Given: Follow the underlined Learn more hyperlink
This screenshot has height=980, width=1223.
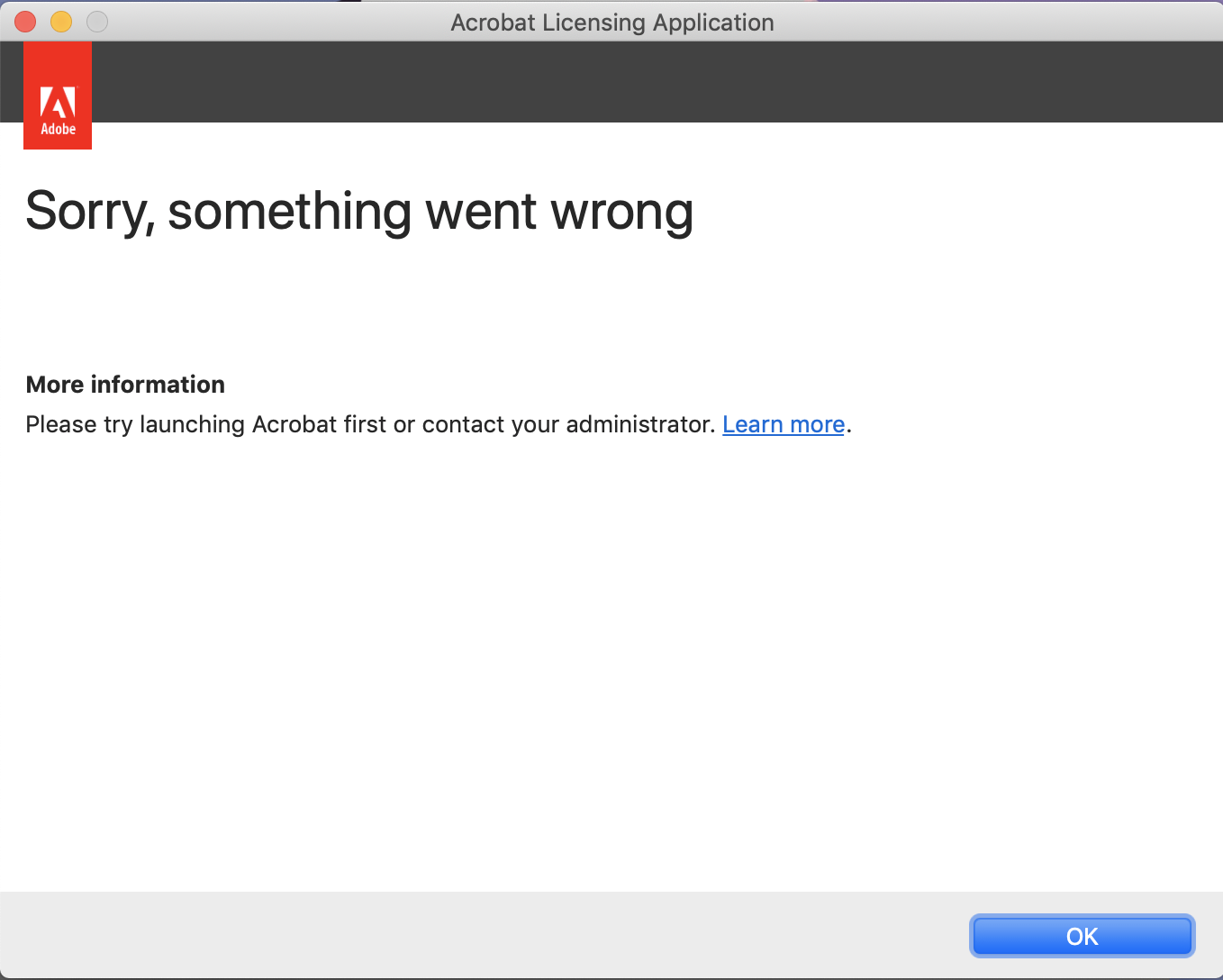Looking at the screenshot, I should (783, 424).
